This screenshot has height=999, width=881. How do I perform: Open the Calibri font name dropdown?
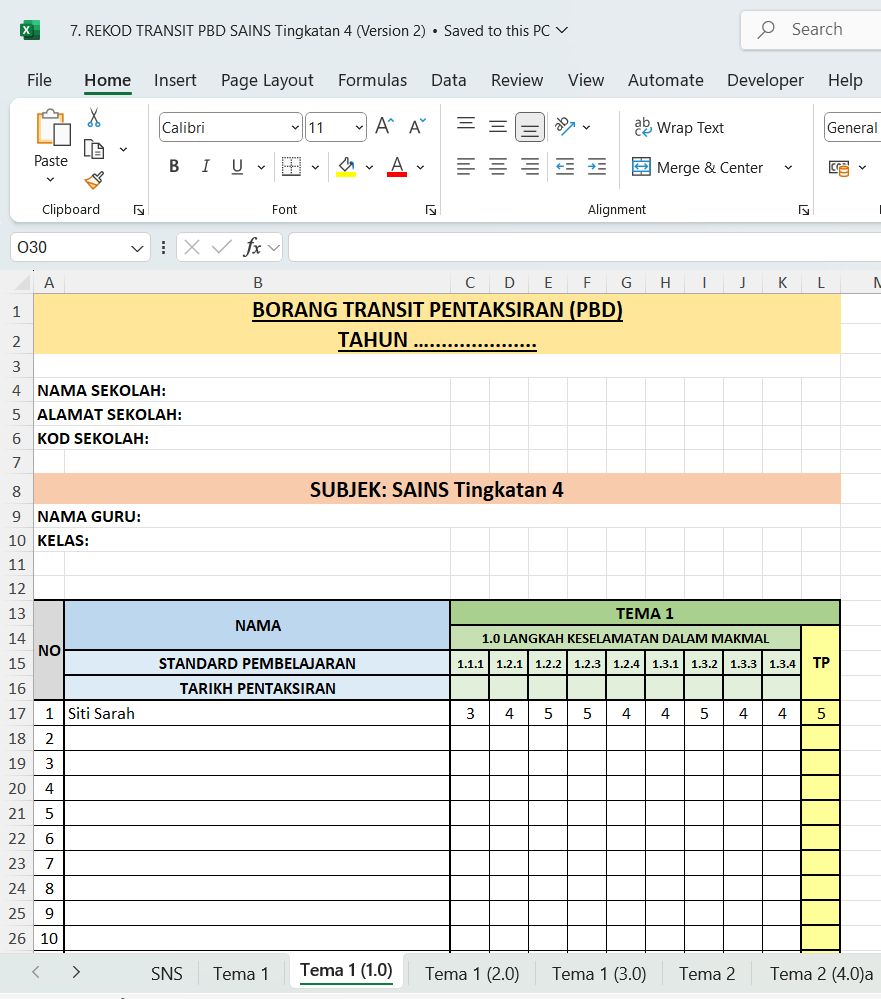coord(295,127)
